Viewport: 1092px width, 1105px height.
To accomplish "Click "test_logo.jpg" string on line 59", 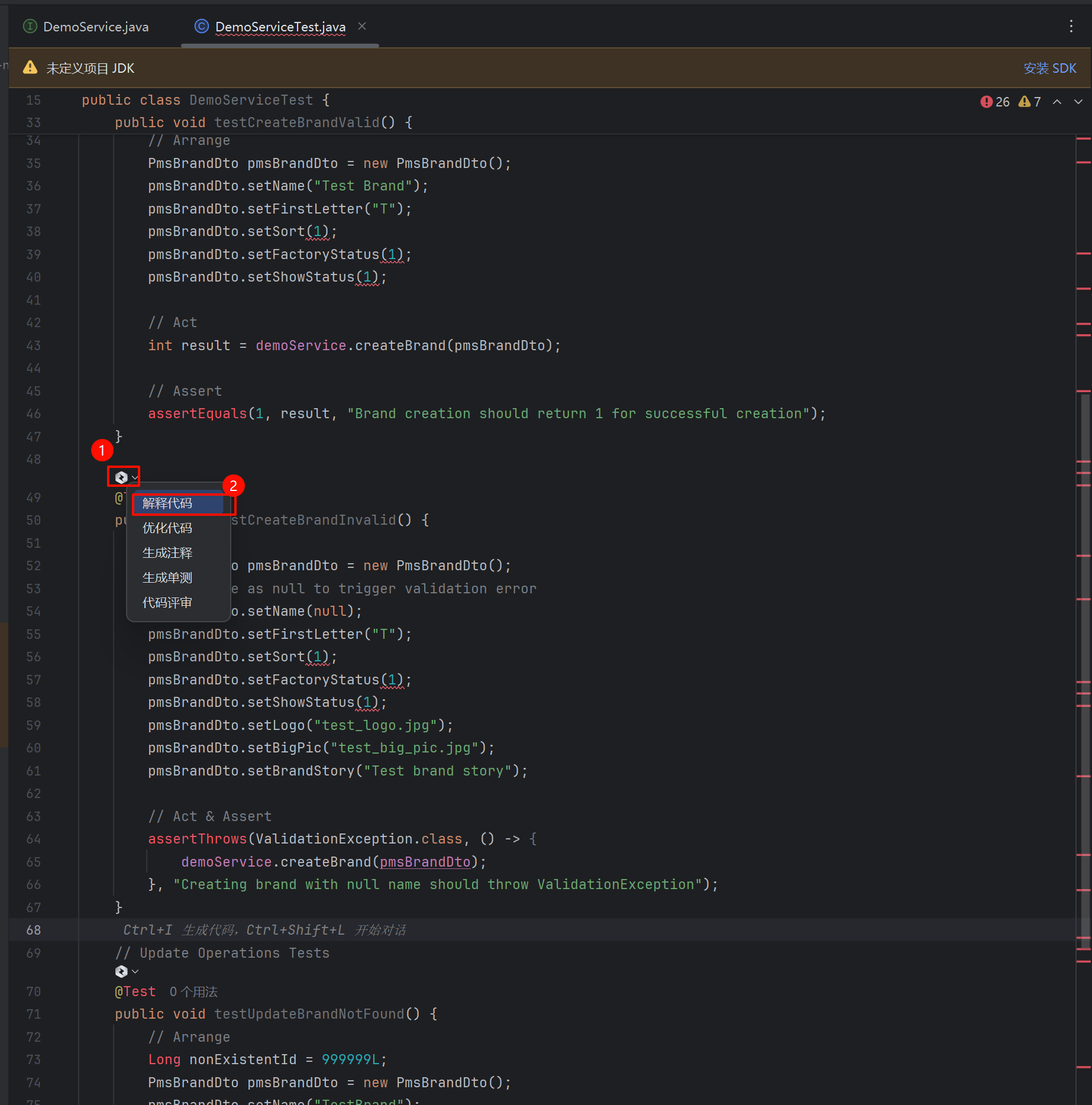I will point(375,725).
